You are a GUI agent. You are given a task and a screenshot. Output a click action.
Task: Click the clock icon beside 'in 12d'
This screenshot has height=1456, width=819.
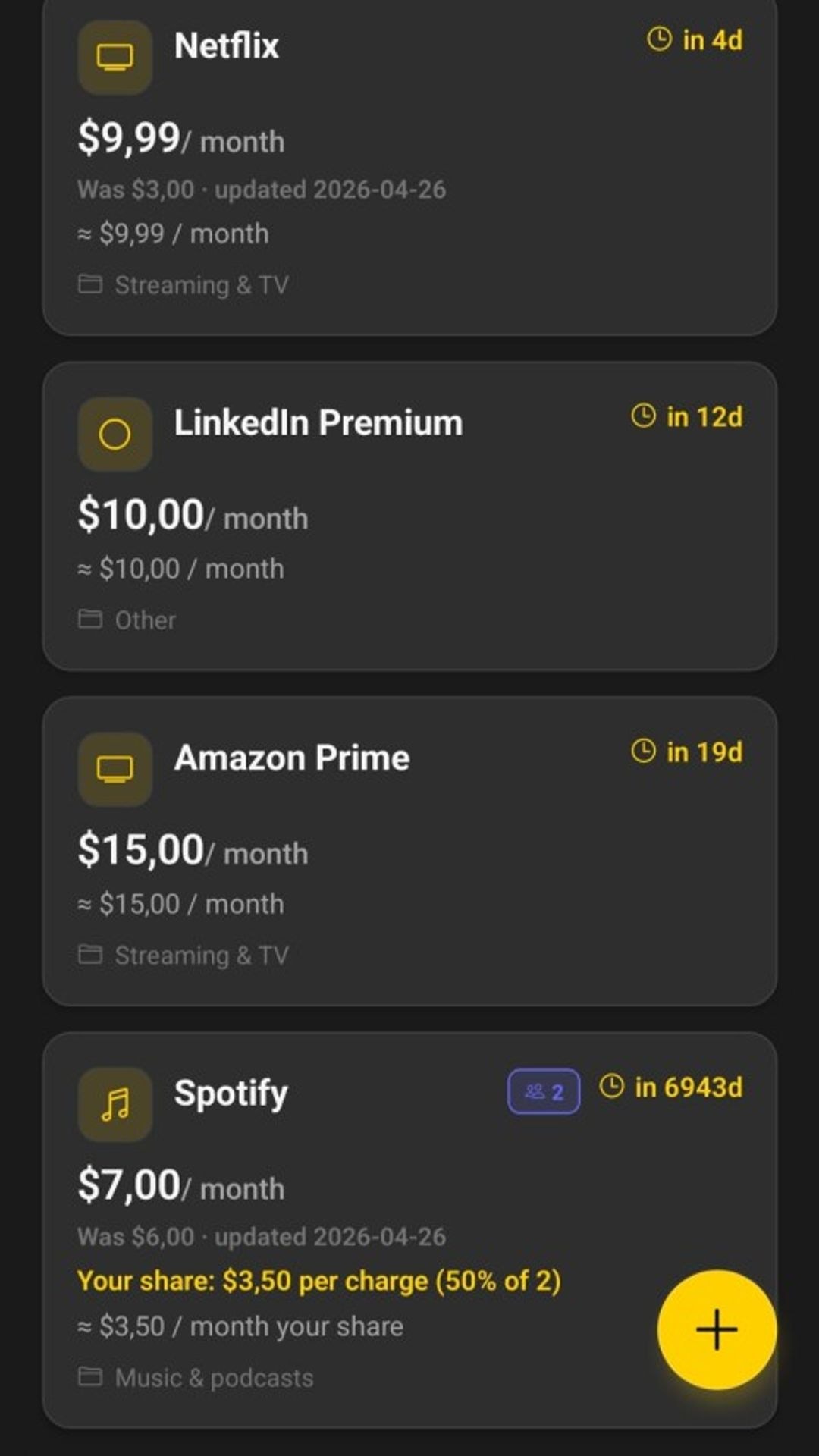click(x=642, y=416)
